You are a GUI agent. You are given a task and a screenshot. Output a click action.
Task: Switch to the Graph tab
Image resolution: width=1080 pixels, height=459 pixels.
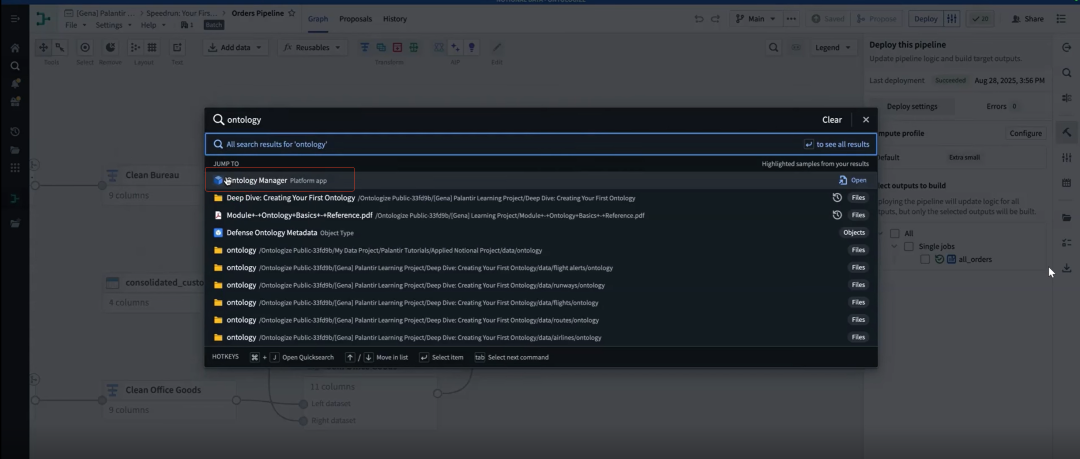[x=318, y=19]
